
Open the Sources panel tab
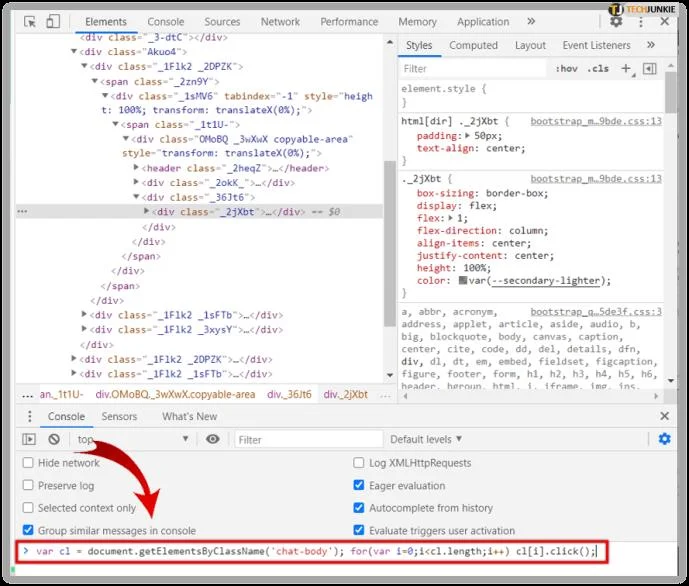[222, 22]
